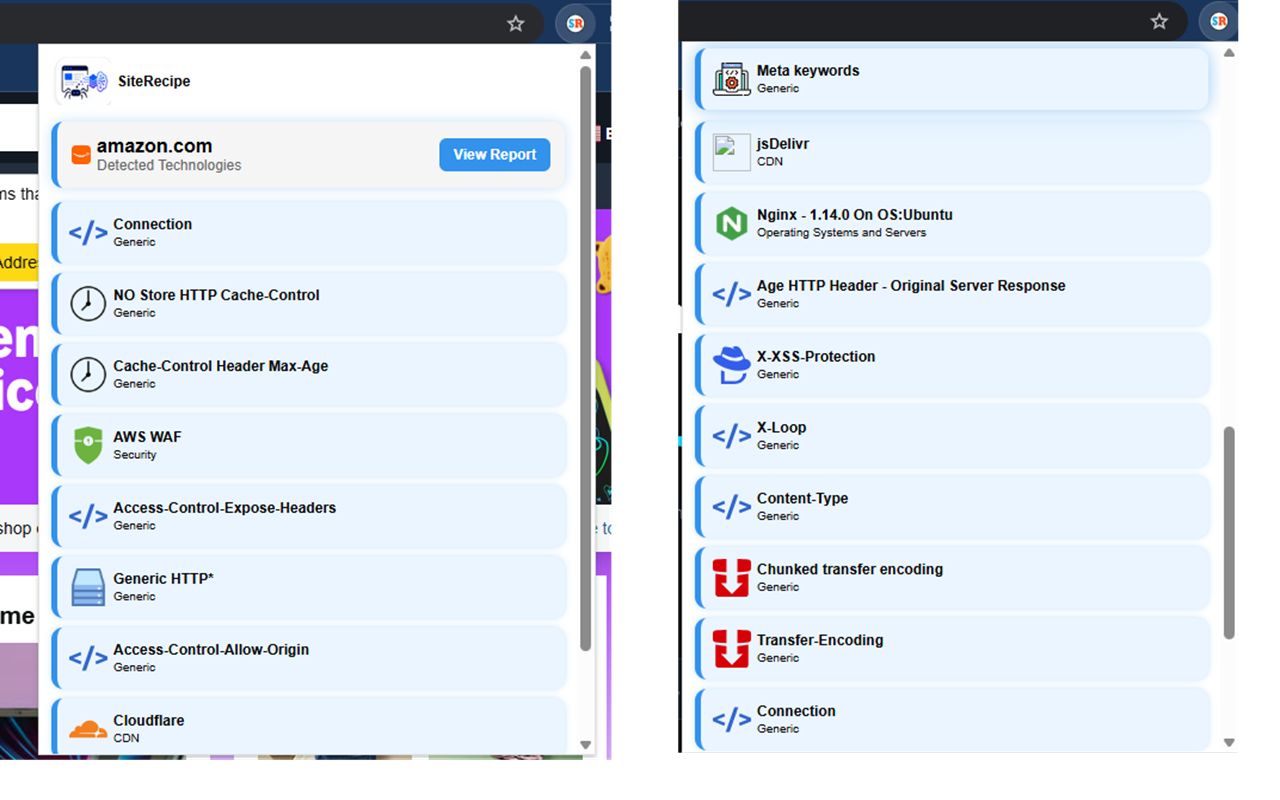The height and width of the screenshot is (800, 1280).
Task: Click the scroll-up arrow beside the Meta keywords row
Action: click(1230, 52)
